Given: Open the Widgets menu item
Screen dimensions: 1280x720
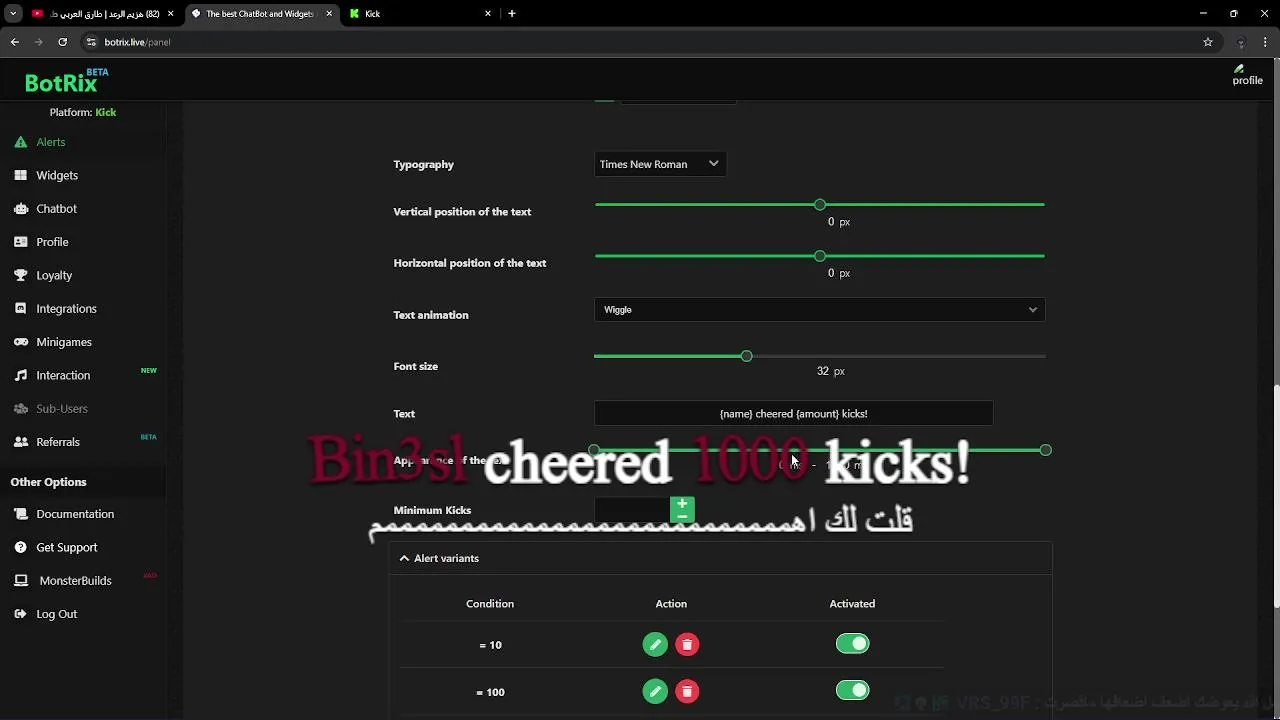Looking at the screenshot, I should coord(57,175).
